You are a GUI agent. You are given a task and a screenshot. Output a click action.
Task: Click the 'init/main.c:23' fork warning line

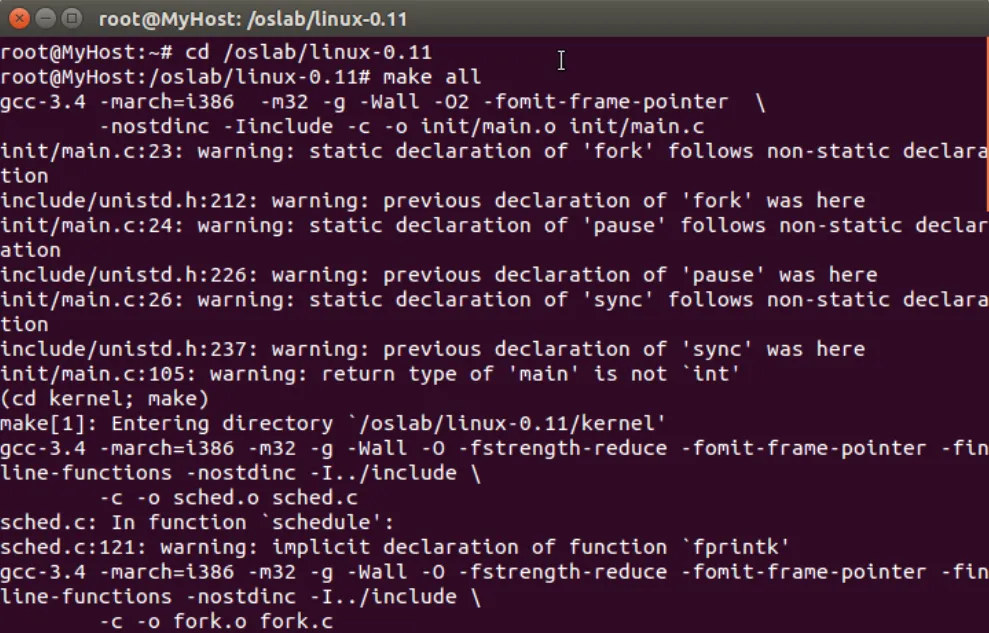tap(494, 163)
